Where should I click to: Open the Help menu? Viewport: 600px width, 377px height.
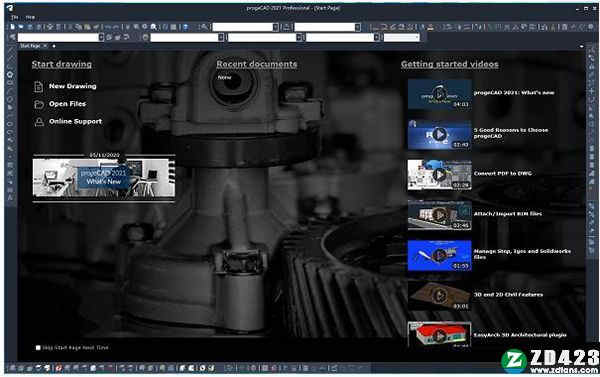(x=30, y=17)
